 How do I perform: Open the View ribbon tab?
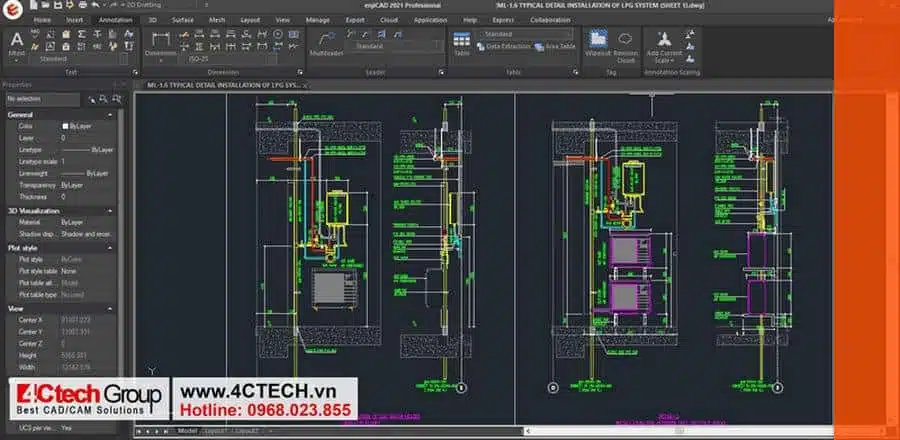click(282, 20)
